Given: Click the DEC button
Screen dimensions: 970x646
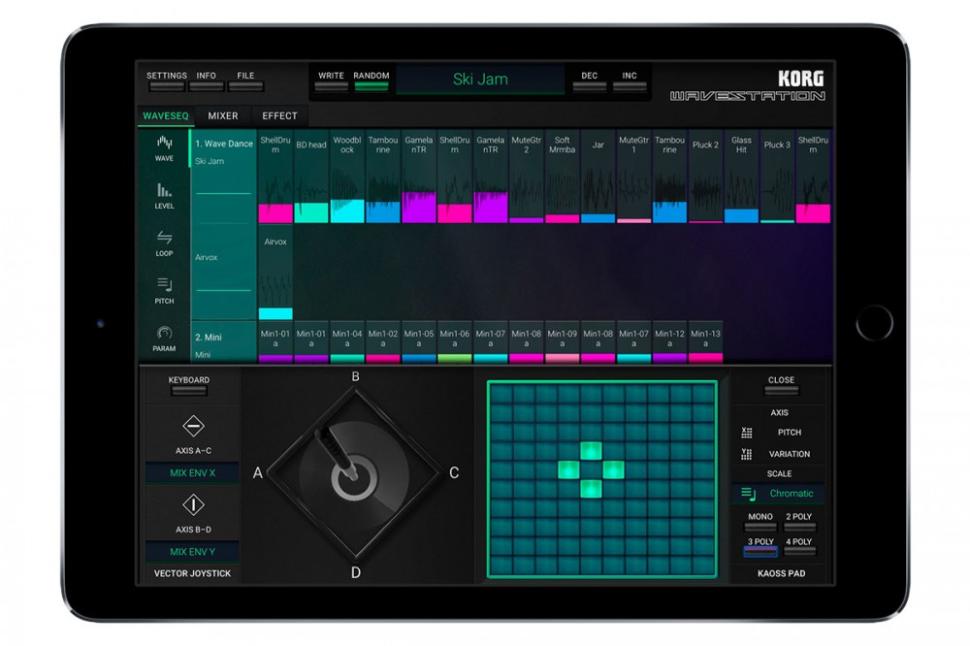Looking at the screenshot, I should point(590,80).
